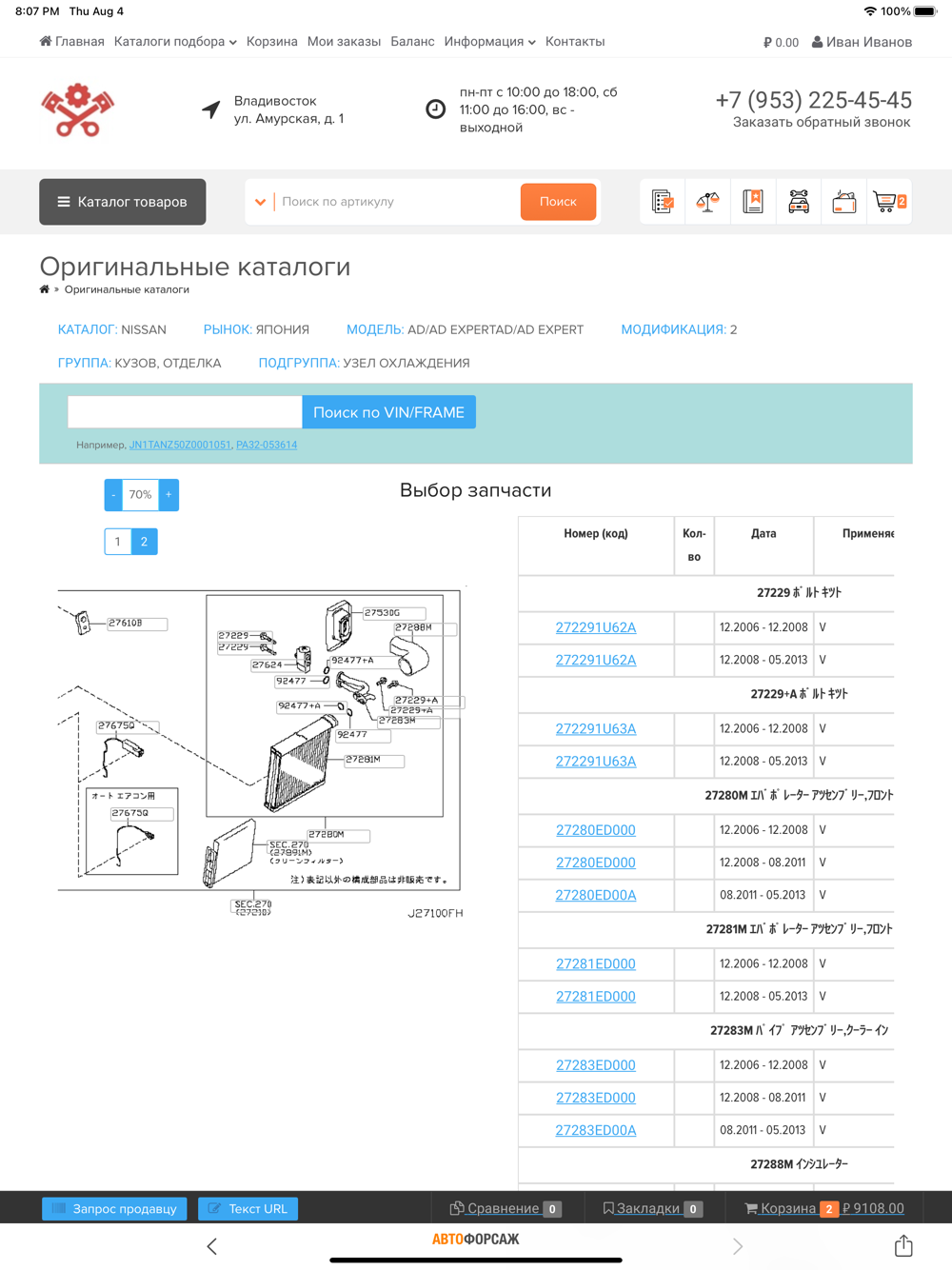Click Запрос продавцу button
952x1270 pixels.
(114, 1209)
